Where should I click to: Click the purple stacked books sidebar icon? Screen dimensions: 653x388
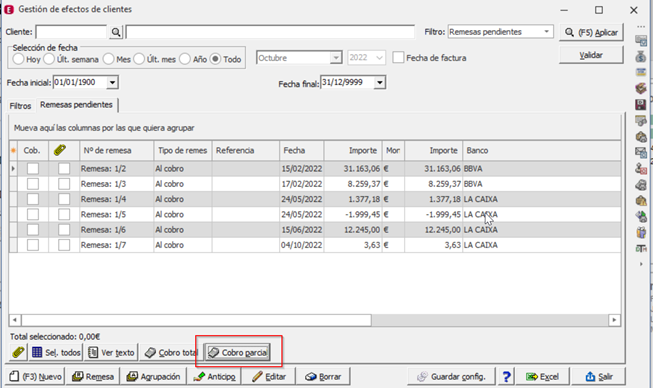641,87
